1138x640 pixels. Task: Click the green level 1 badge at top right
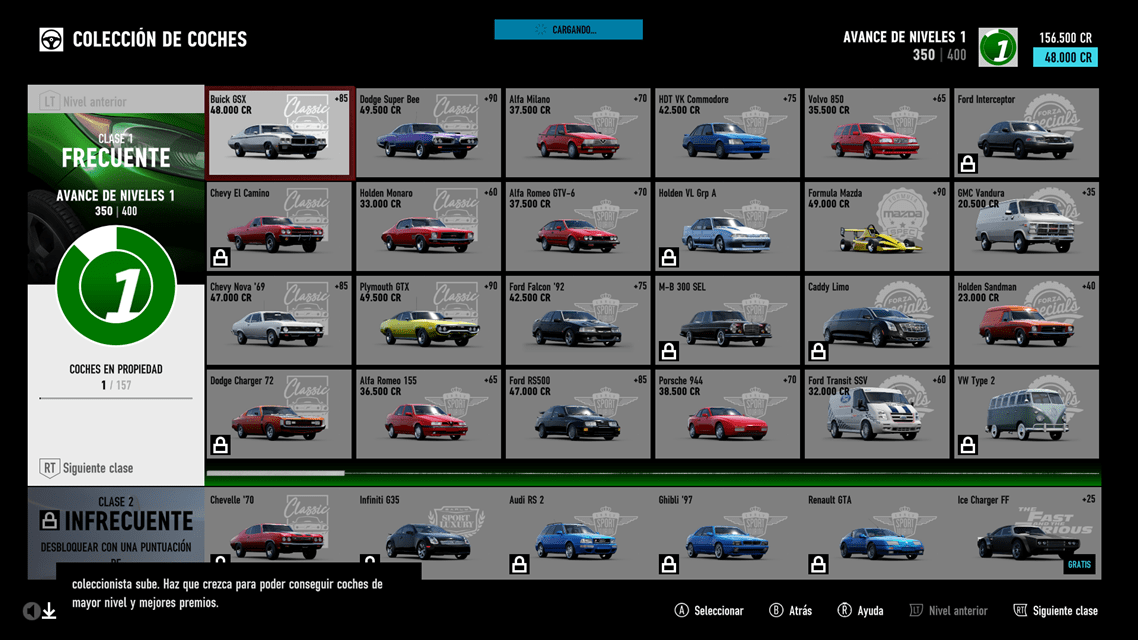pos(998,47)
